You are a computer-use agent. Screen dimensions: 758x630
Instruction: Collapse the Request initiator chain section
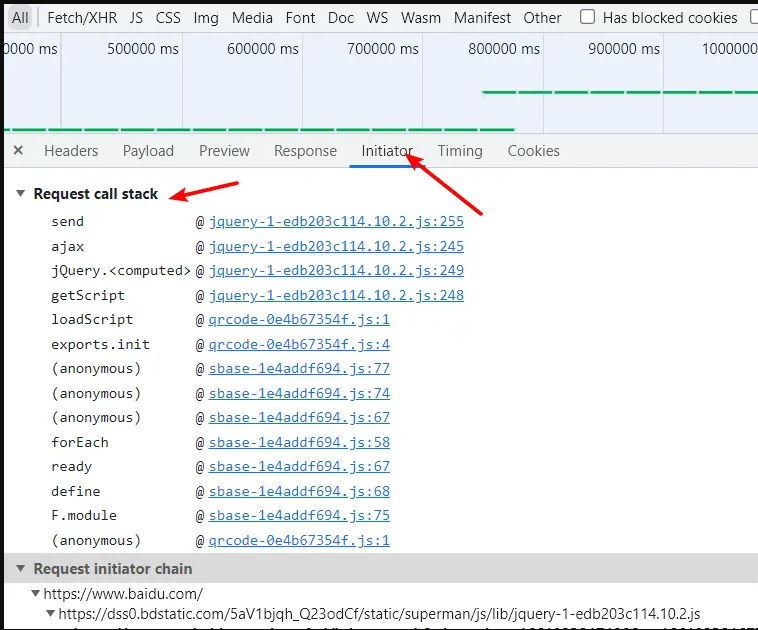tap(20, 568)
